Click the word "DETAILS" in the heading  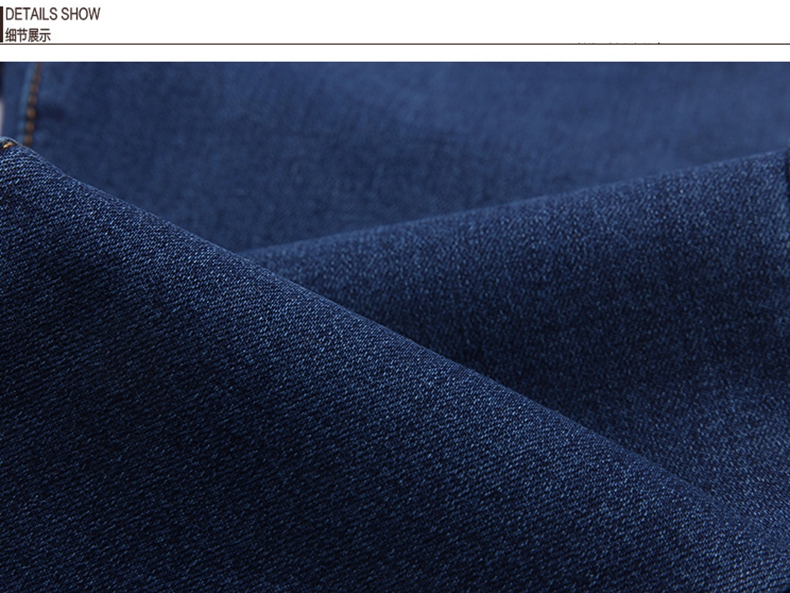[x=32, y=15]
